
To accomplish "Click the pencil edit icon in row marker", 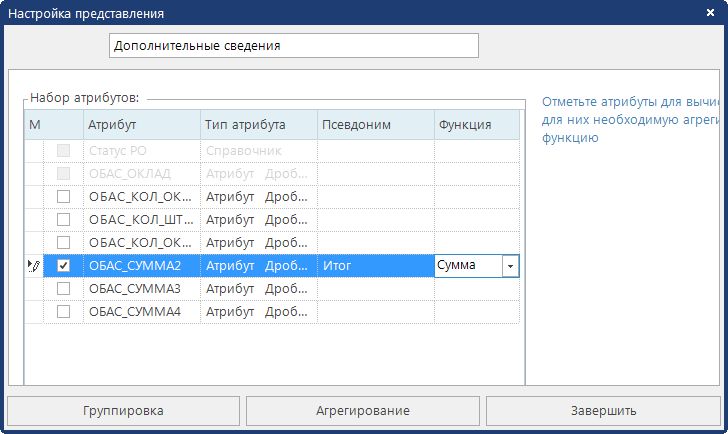I will (34, 266).
